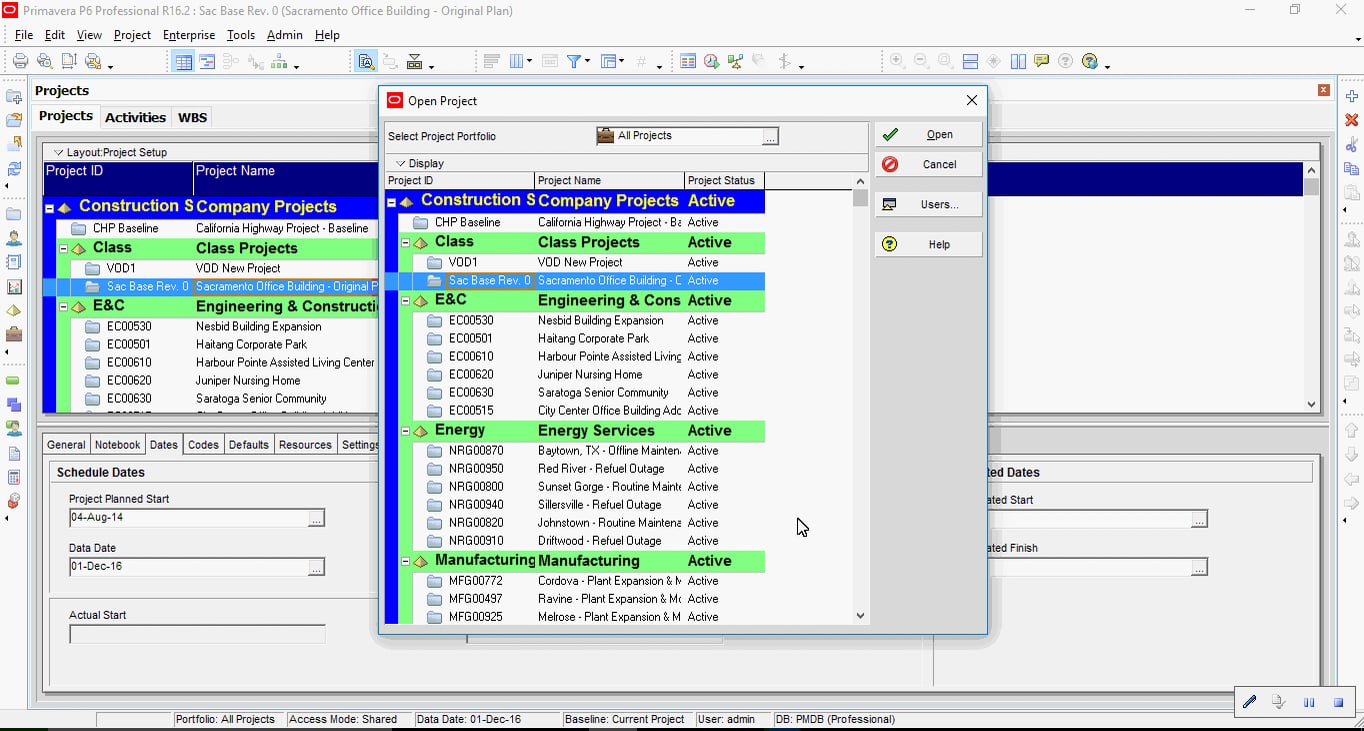Screen dimensions: 1364x731
Task: Click the red Delete X on right toolbar
Action: (1352, 120)
